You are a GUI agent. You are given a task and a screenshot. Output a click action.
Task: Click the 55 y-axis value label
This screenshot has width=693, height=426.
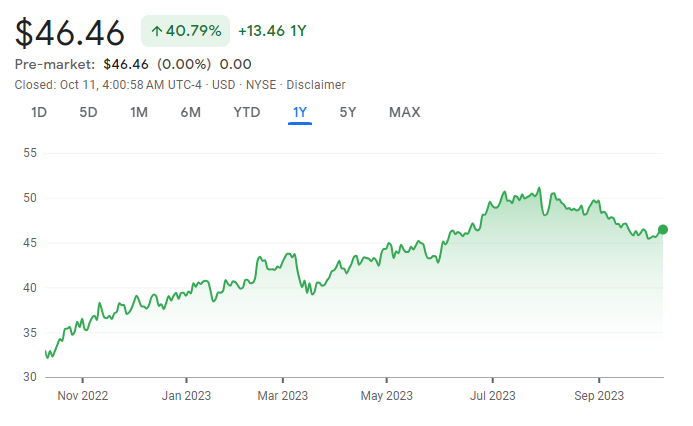coord(29,153)
